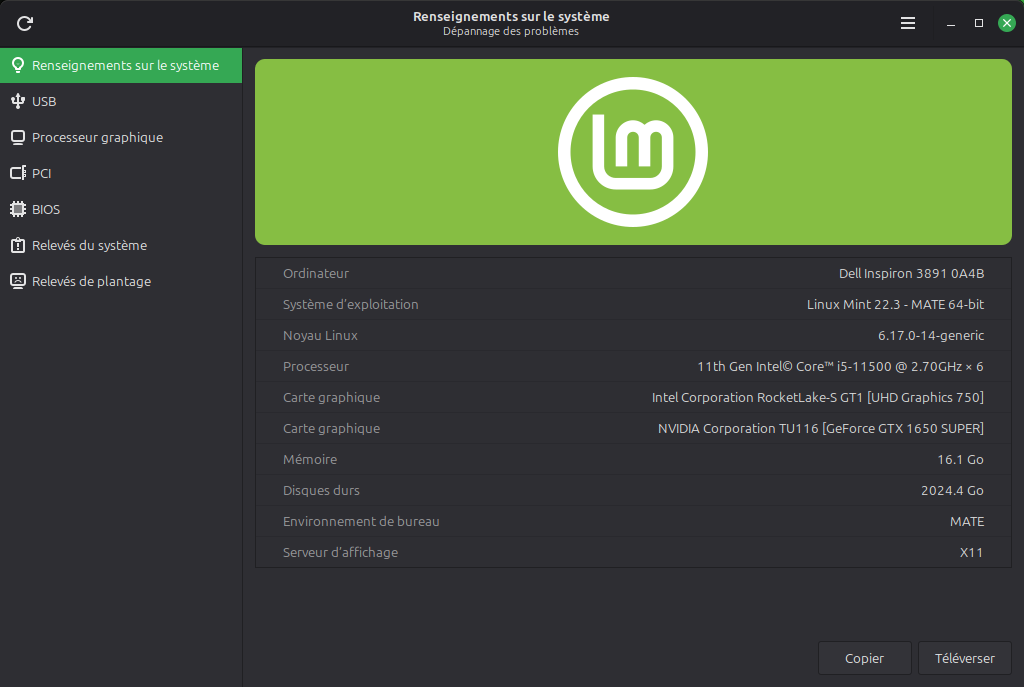Minimize the window
The height and width of the screenshot is (687, 1024).
(x=951, y=24)
